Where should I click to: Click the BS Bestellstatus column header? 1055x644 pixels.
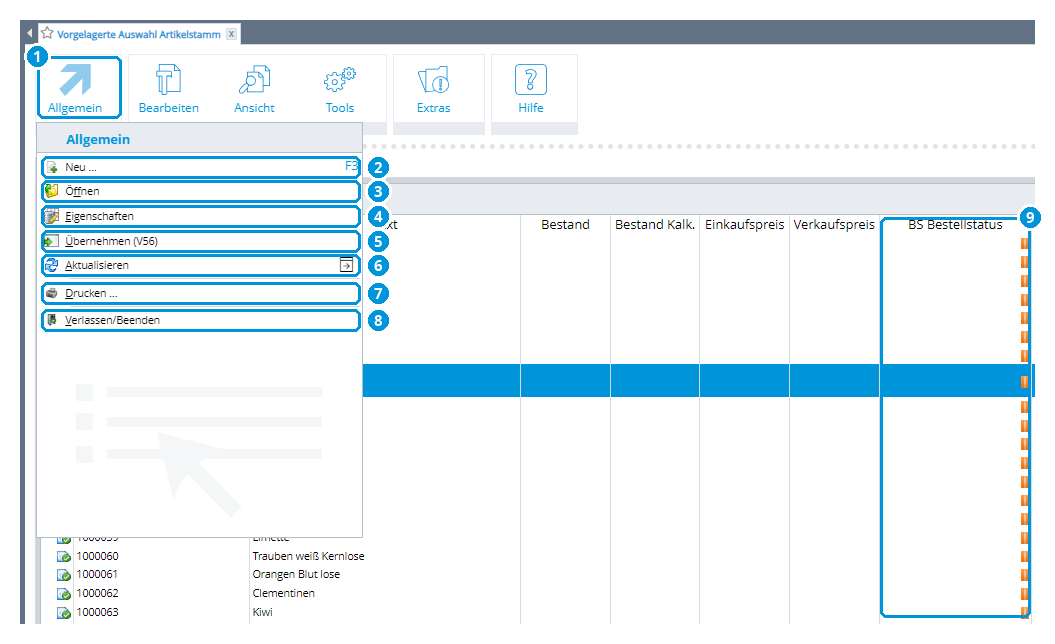(955, 225)
